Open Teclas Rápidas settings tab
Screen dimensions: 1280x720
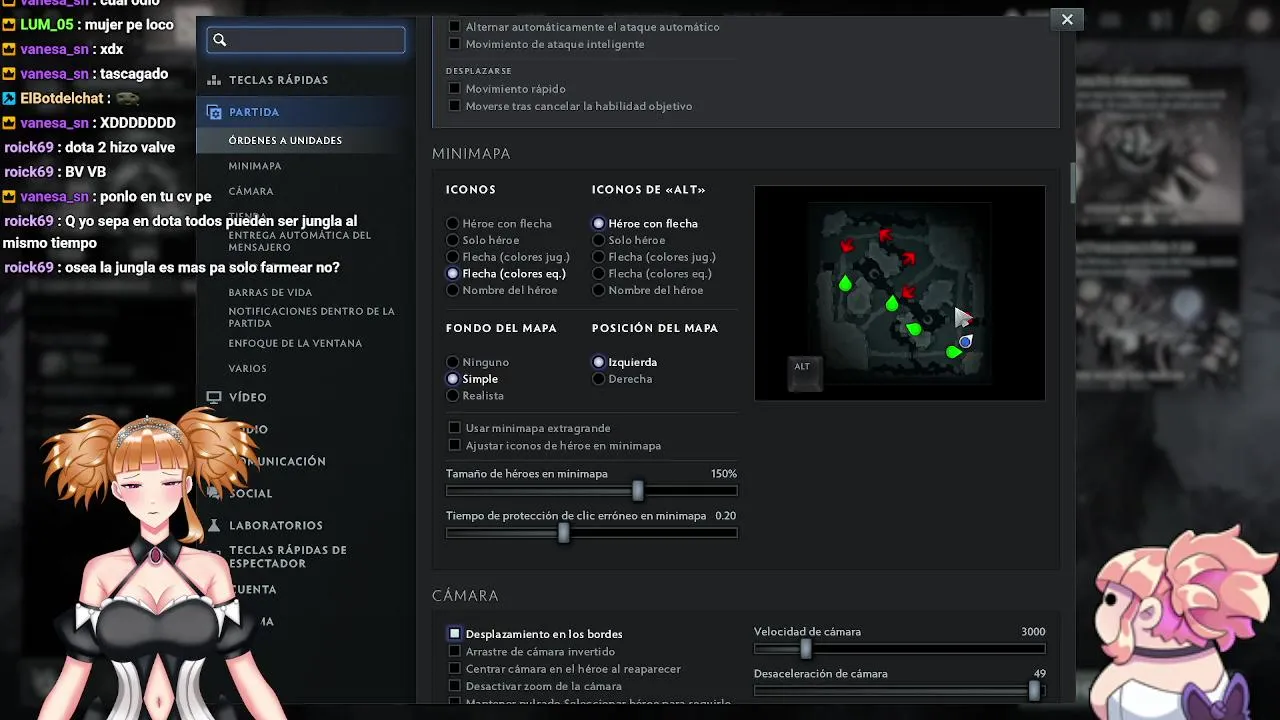[278, 80]
